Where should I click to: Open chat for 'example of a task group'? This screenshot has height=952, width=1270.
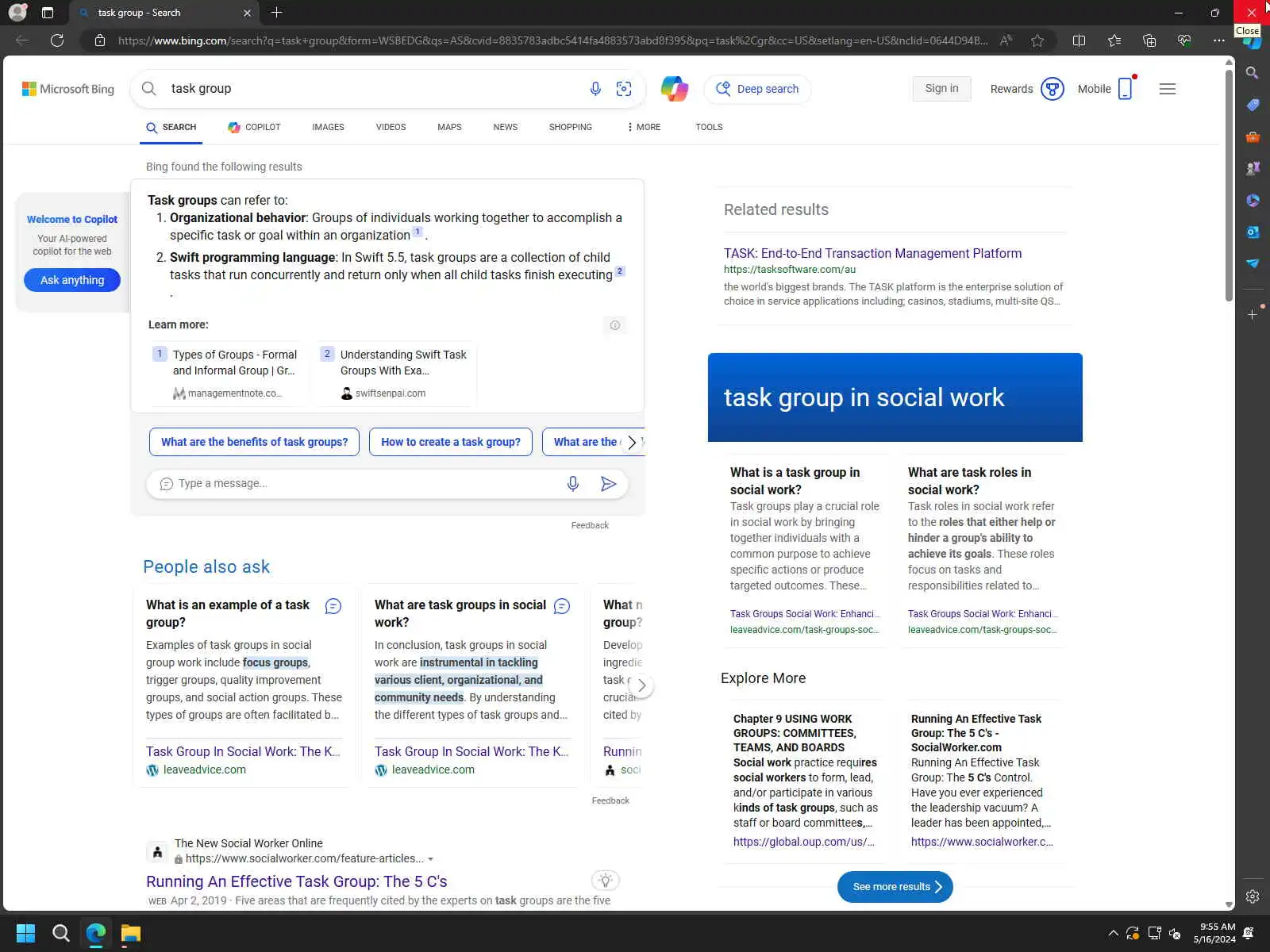click(333, 606)
